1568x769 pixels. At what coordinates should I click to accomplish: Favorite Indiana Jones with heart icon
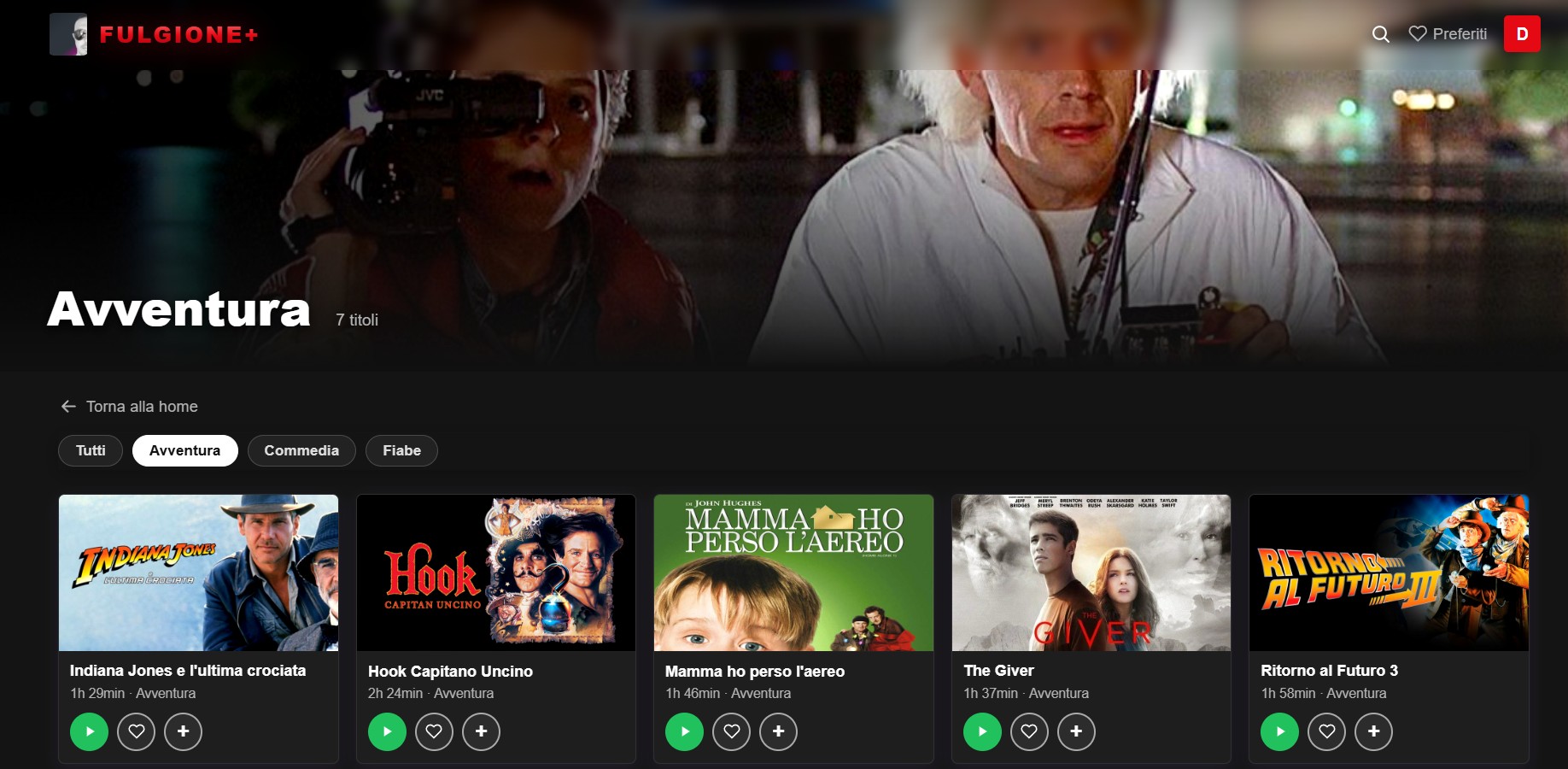(x=136, y=731)
